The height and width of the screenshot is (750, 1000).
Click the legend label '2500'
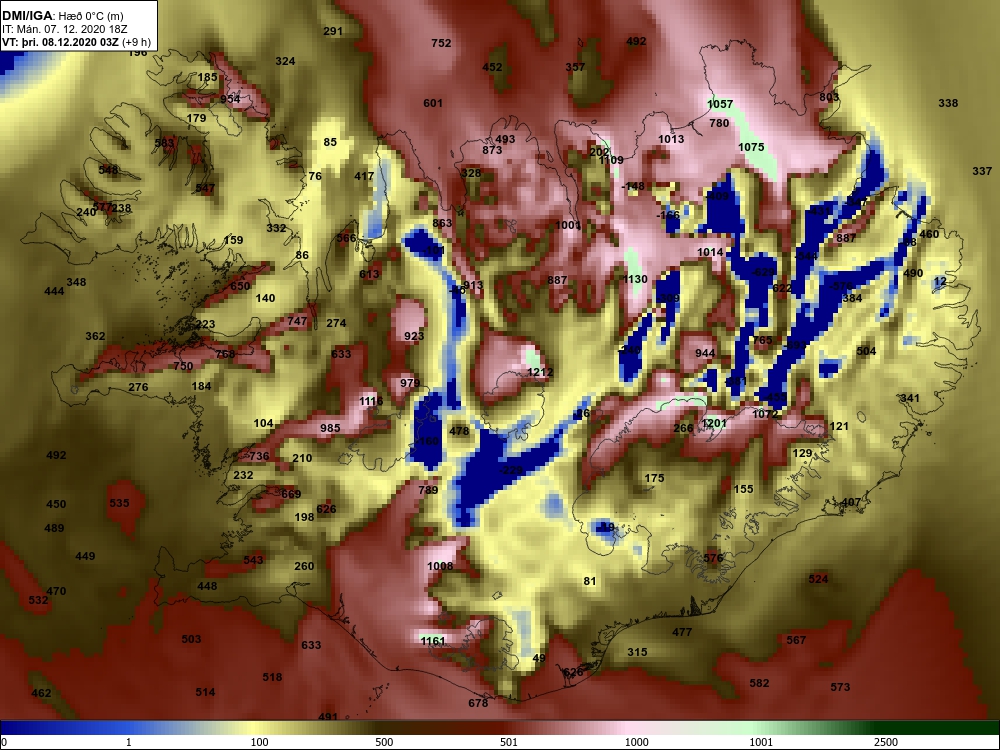tap(886, 742)
